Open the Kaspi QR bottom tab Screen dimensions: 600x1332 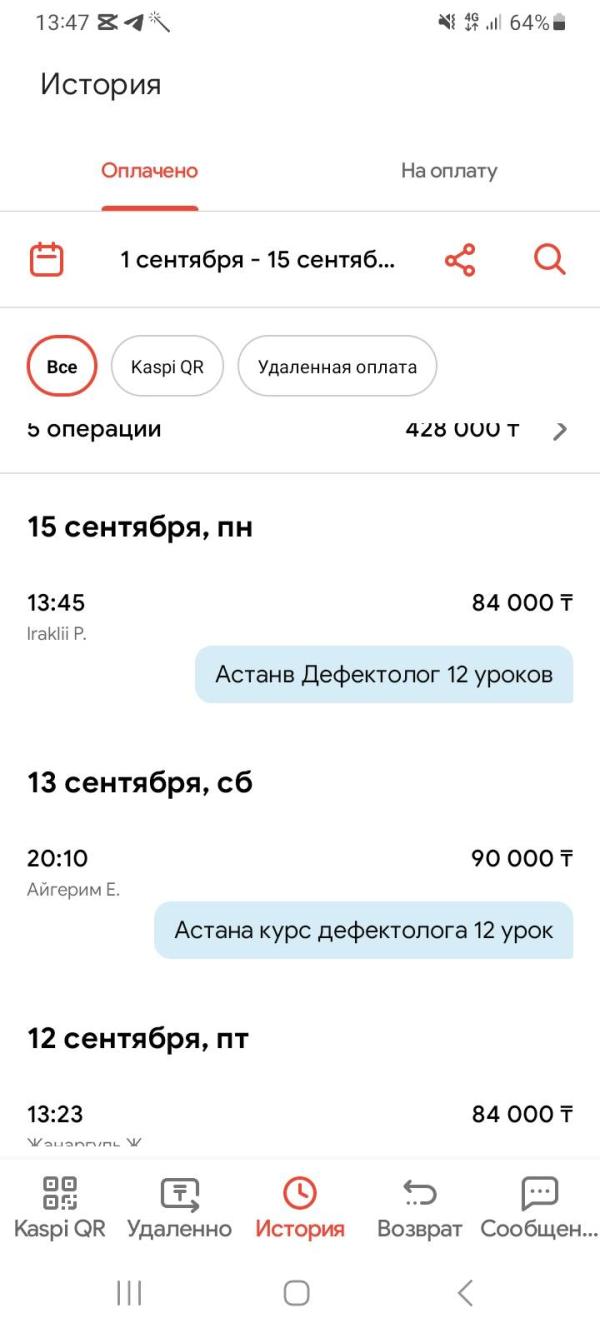tap(60, 1207)
